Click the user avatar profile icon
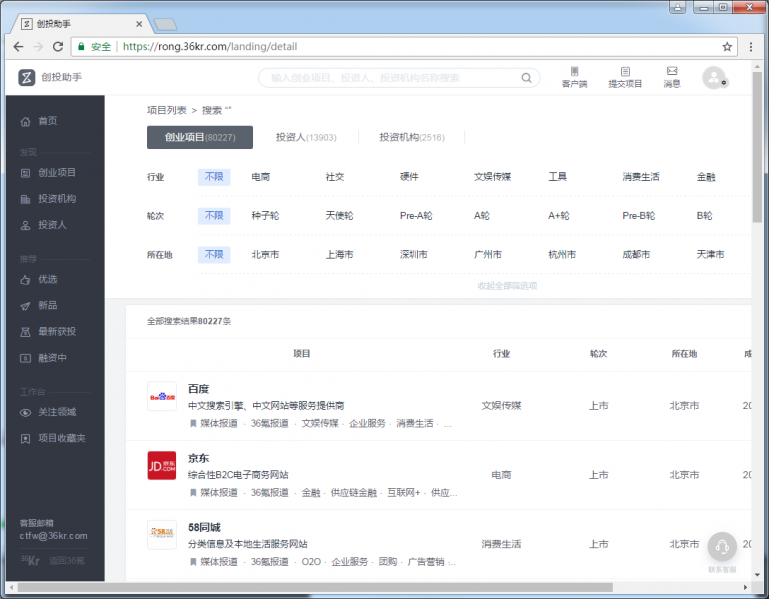769x599 pixels. 712,77
